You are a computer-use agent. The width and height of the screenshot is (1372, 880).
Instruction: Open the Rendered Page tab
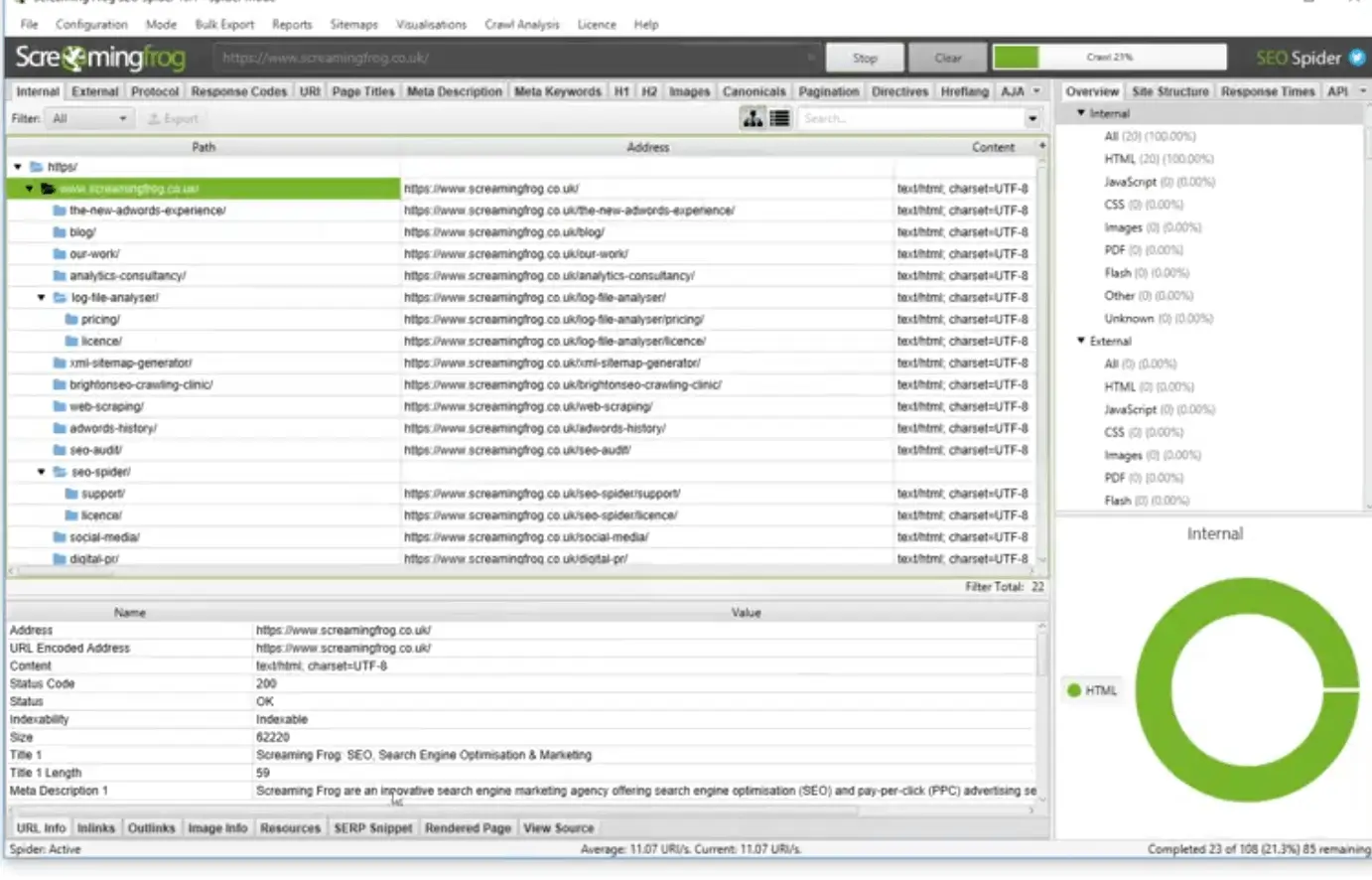tap(468, 828)
